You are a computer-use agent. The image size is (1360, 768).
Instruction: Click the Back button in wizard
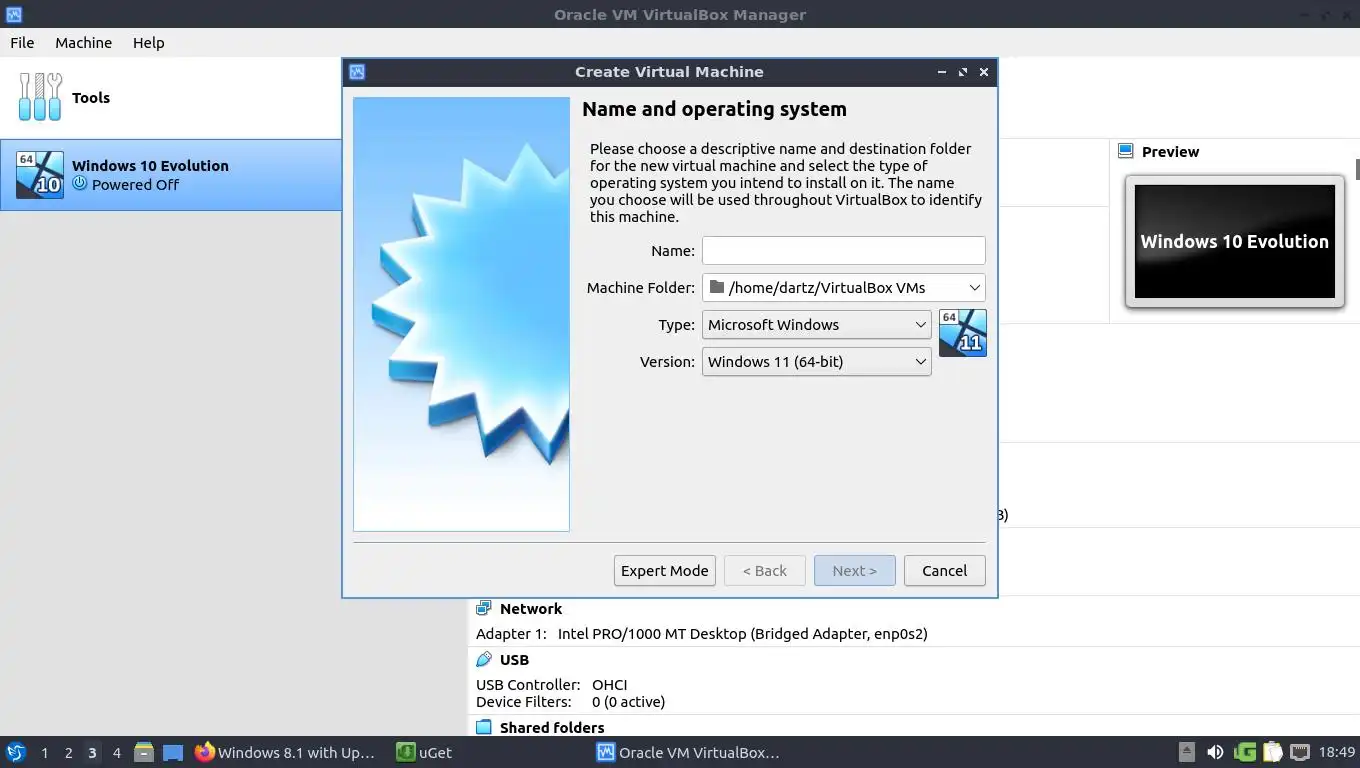pos(764,570)
